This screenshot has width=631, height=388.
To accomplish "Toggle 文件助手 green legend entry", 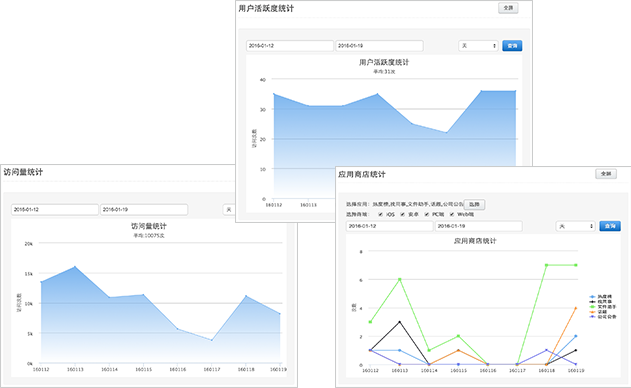I will click(x=603, y=307).
